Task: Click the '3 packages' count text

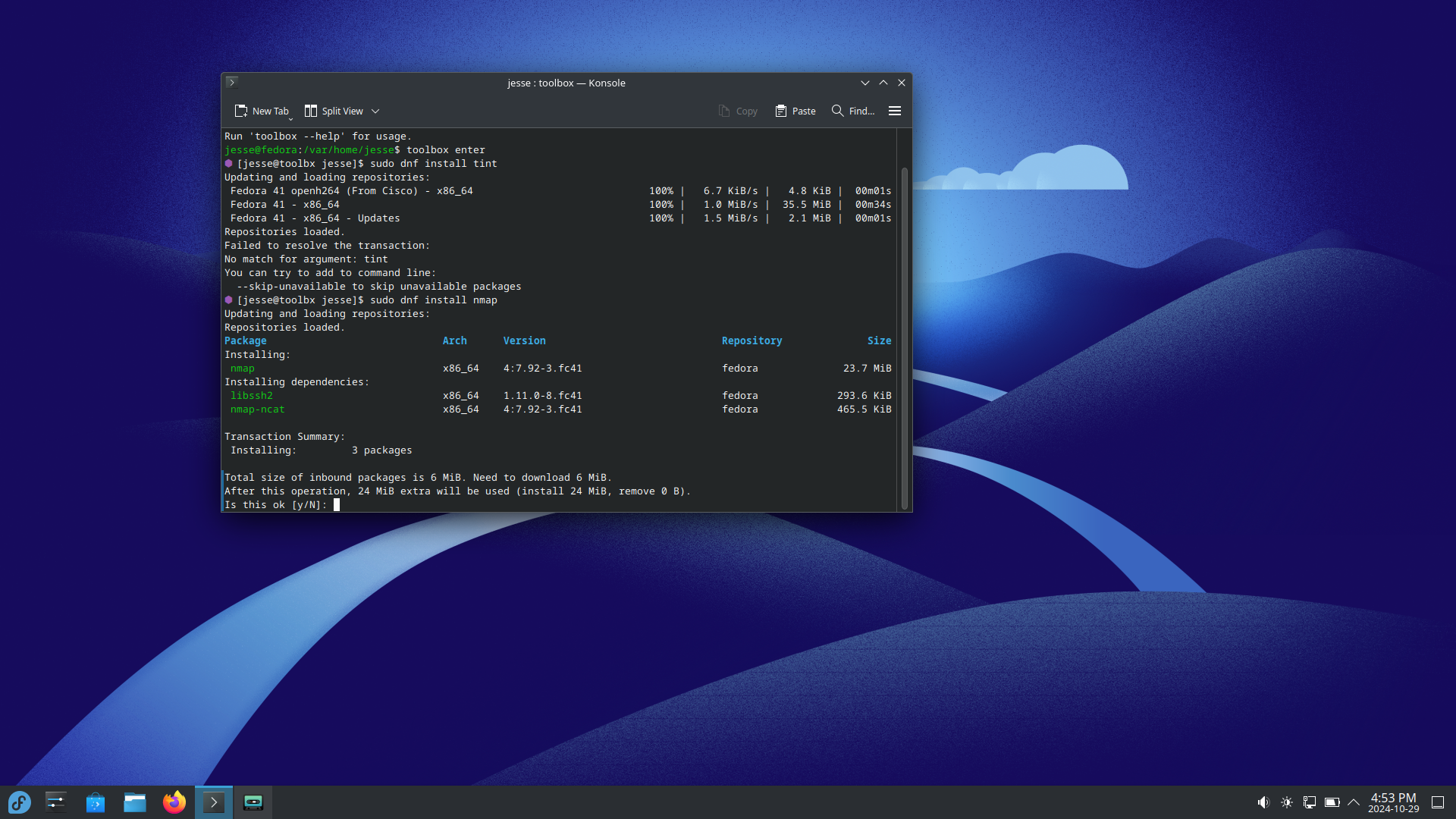Action: pos(382,450)
